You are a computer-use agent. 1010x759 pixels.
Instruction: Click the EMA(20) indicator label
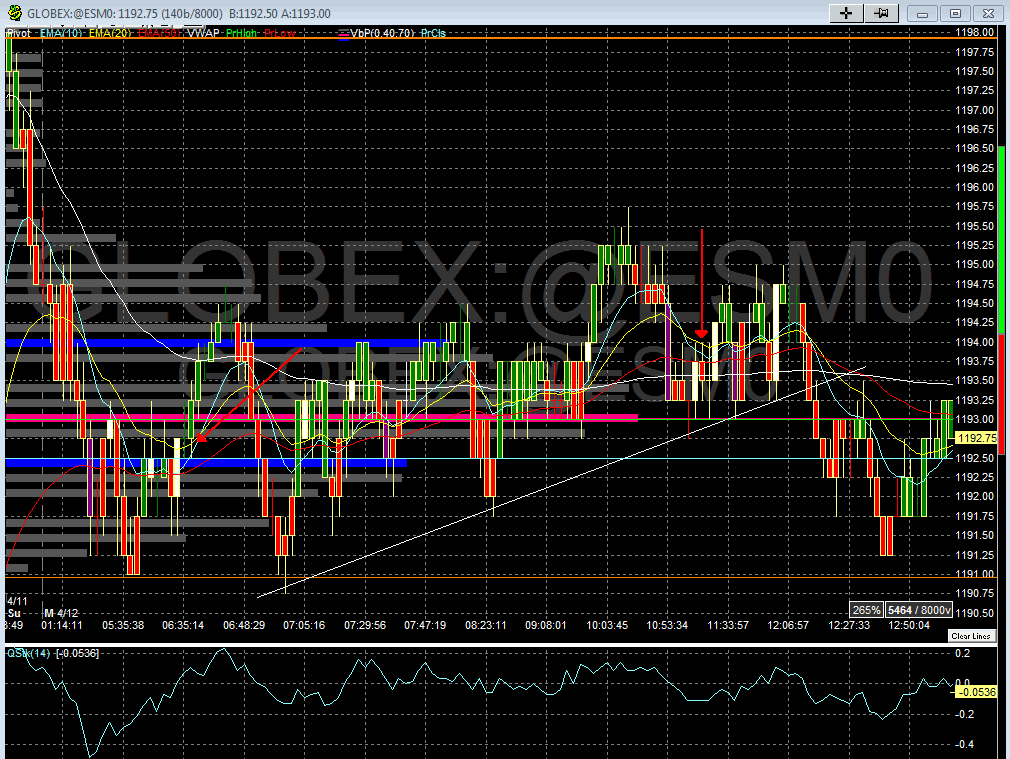tap(110, 33)
